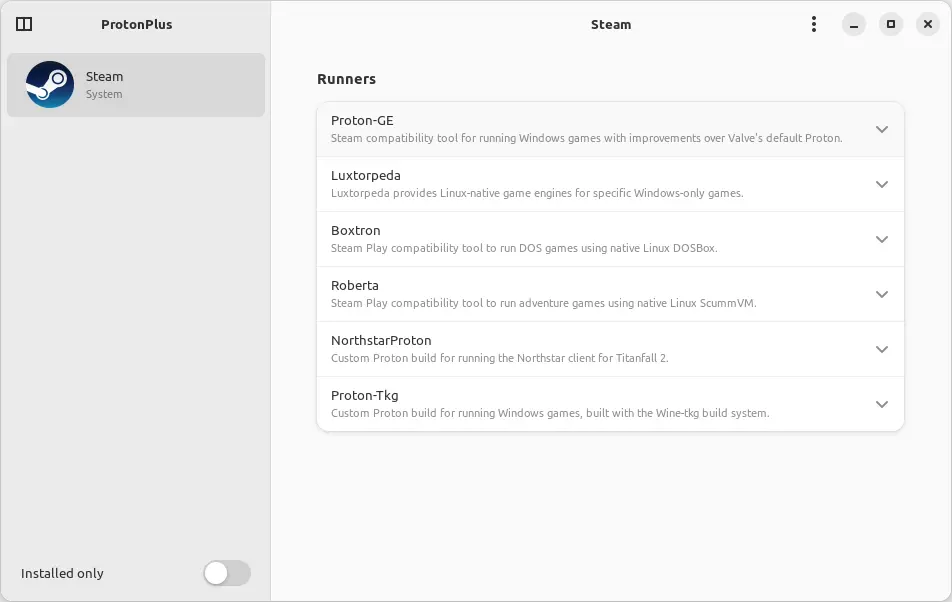Select Steam System launcher in sidebar

136,85
